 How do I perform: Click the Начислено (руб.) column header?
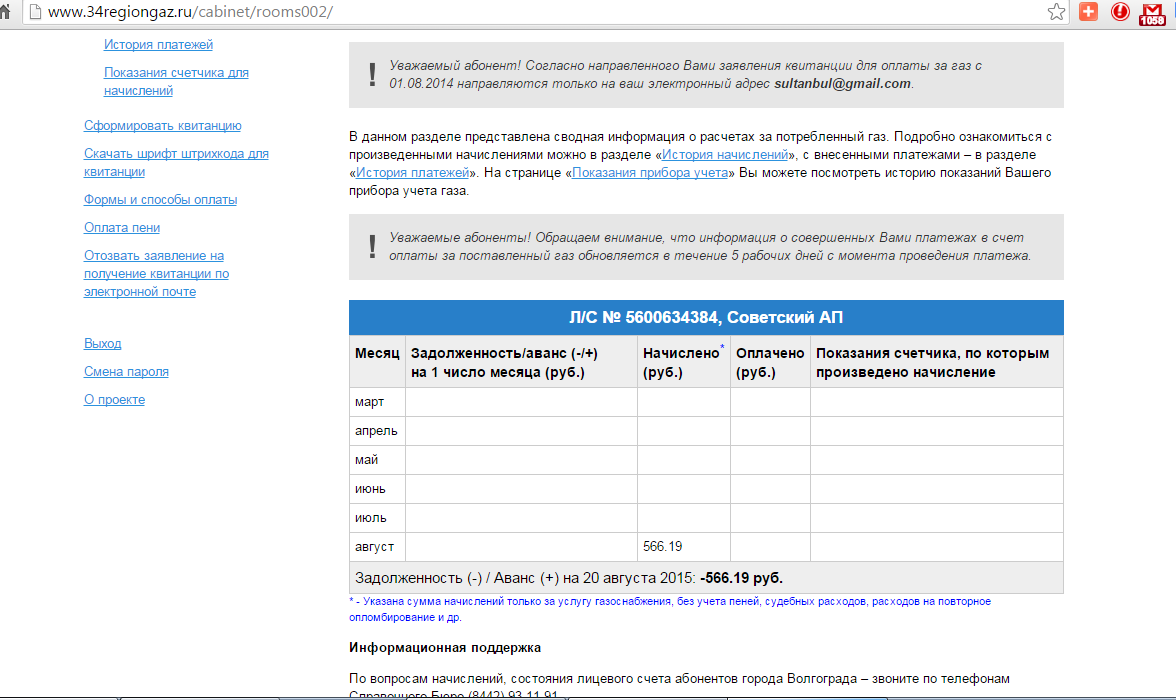(x=682, y=362)
